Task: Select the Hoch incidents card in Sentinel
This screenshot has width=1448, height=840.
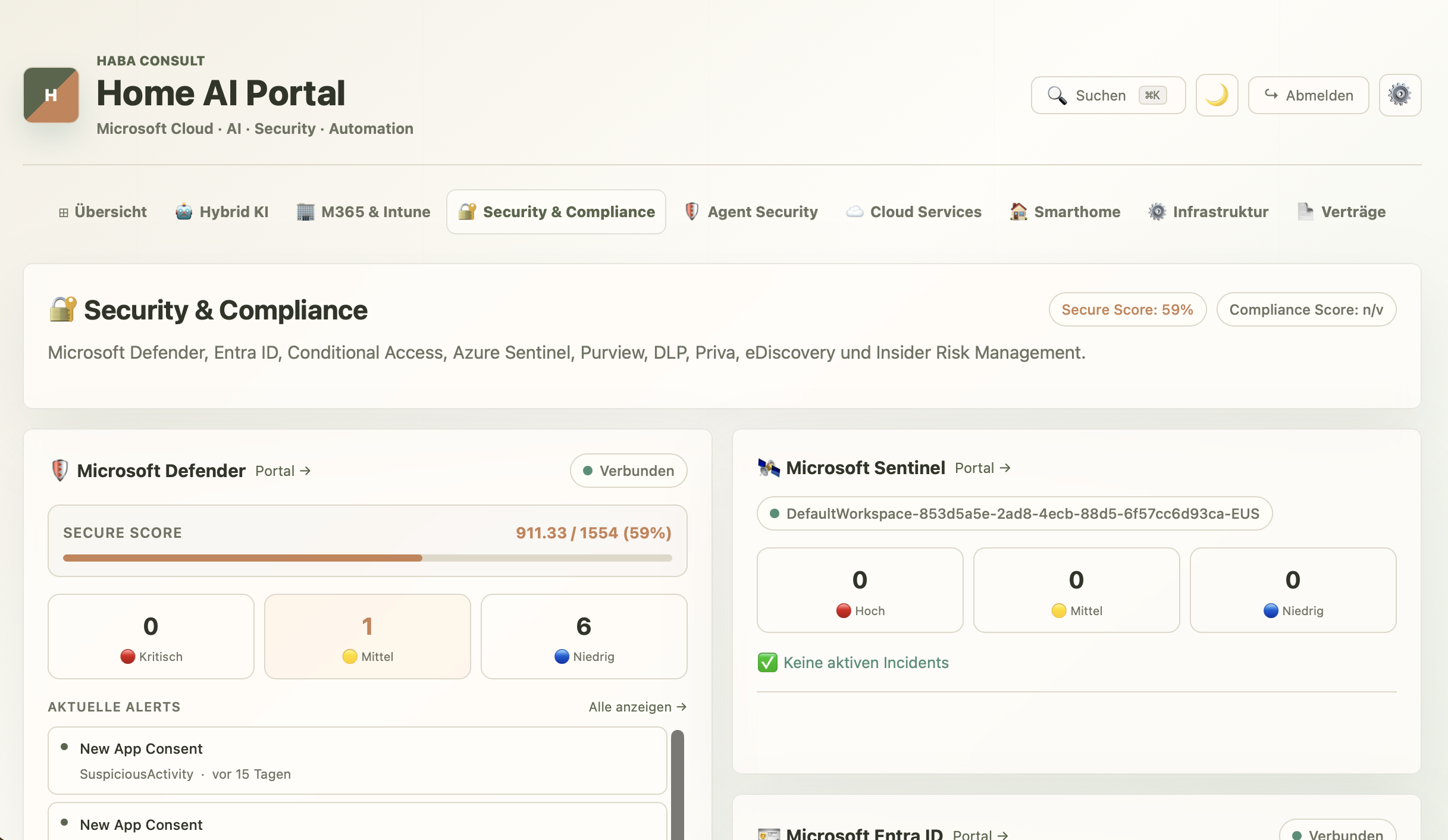Action: point(860,590)
